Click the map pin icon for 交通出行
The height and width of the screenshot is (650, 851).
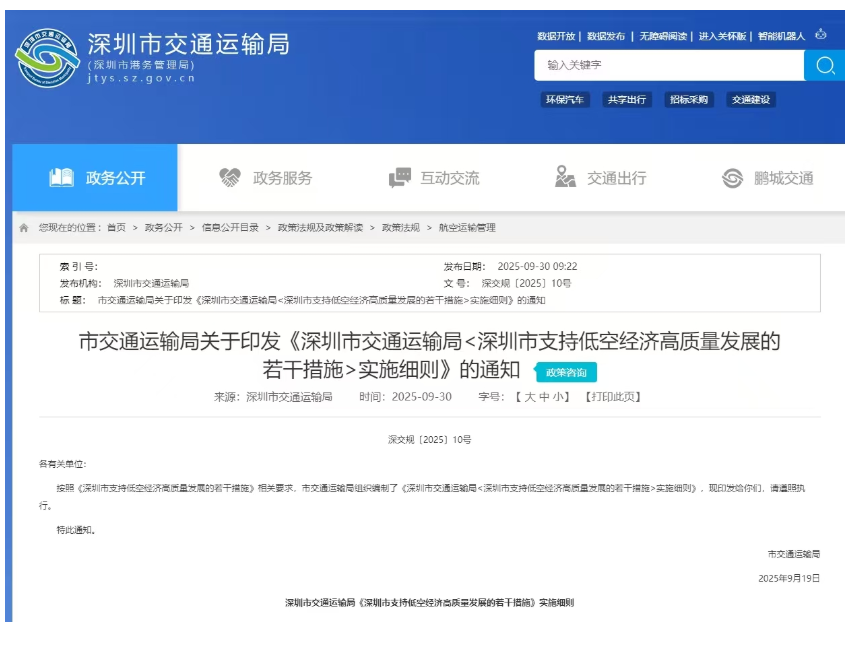(x=565, y=178)
